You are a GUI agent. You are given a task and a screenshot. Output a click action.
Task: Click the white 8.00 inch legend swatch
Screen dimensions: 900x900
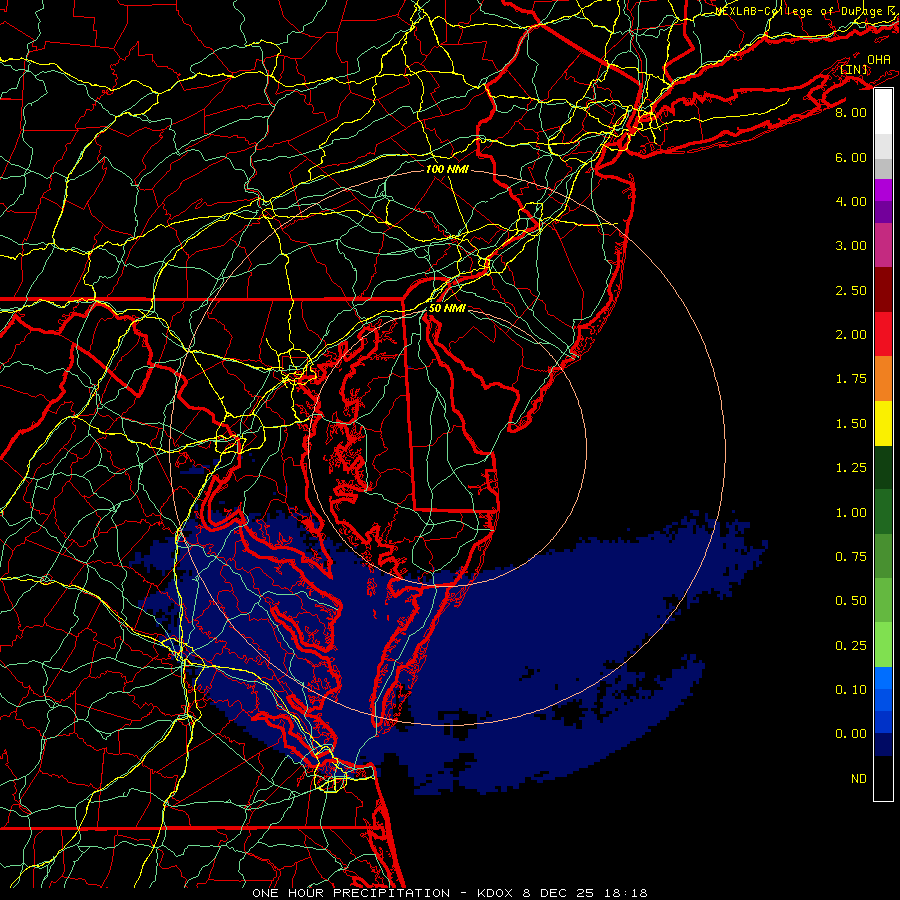[883, 111]
